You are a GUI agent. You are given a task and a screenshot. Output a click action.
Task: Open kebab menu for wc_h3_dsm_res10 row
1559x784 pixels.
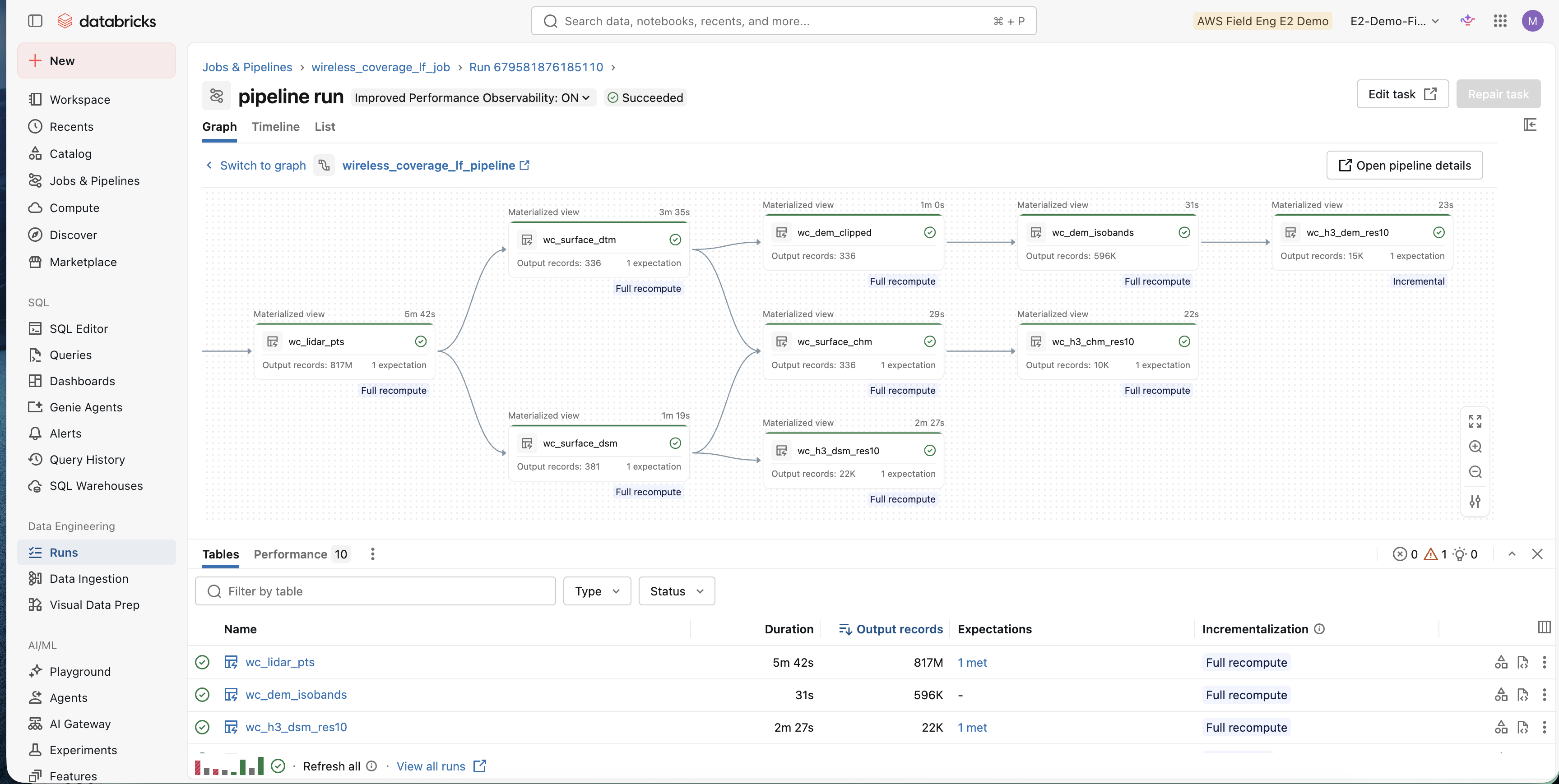click(x=1544, y=727)
